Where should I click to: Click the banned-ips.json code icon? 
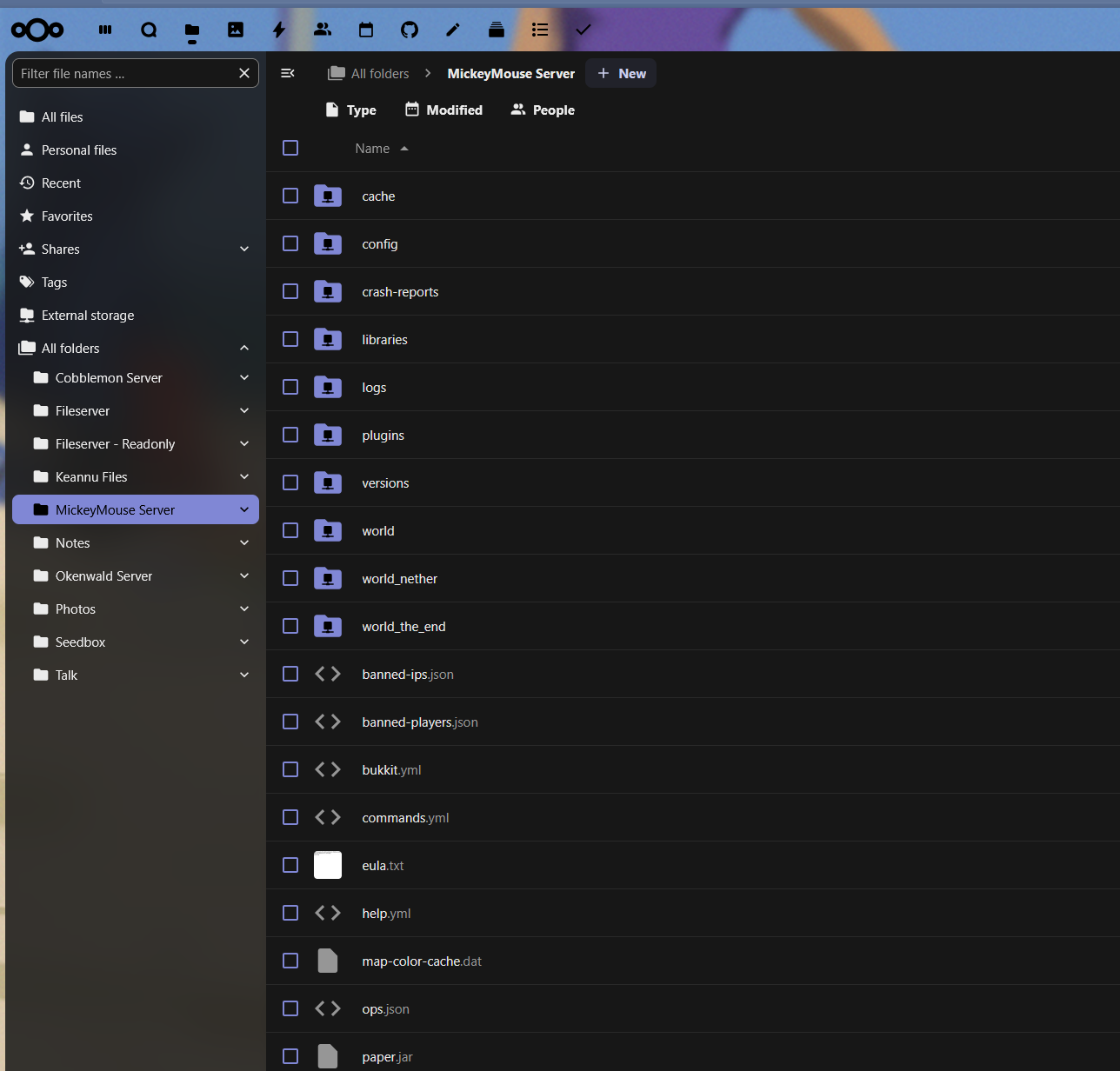328,674
